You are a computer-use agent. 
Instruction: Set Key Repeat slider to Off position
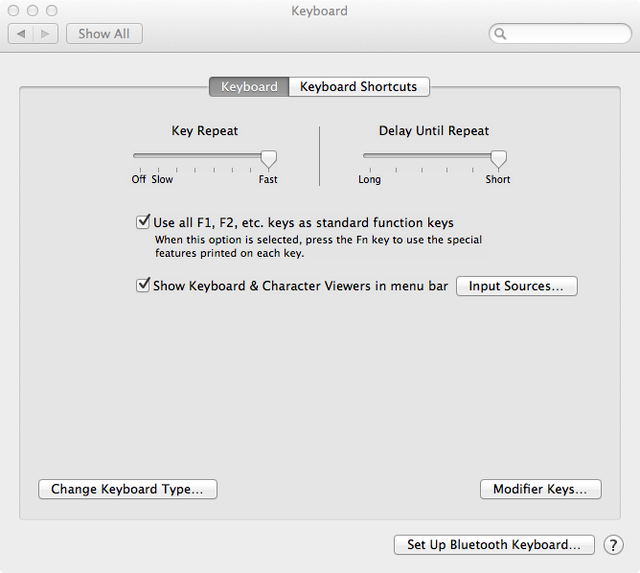tap(137, 157)
